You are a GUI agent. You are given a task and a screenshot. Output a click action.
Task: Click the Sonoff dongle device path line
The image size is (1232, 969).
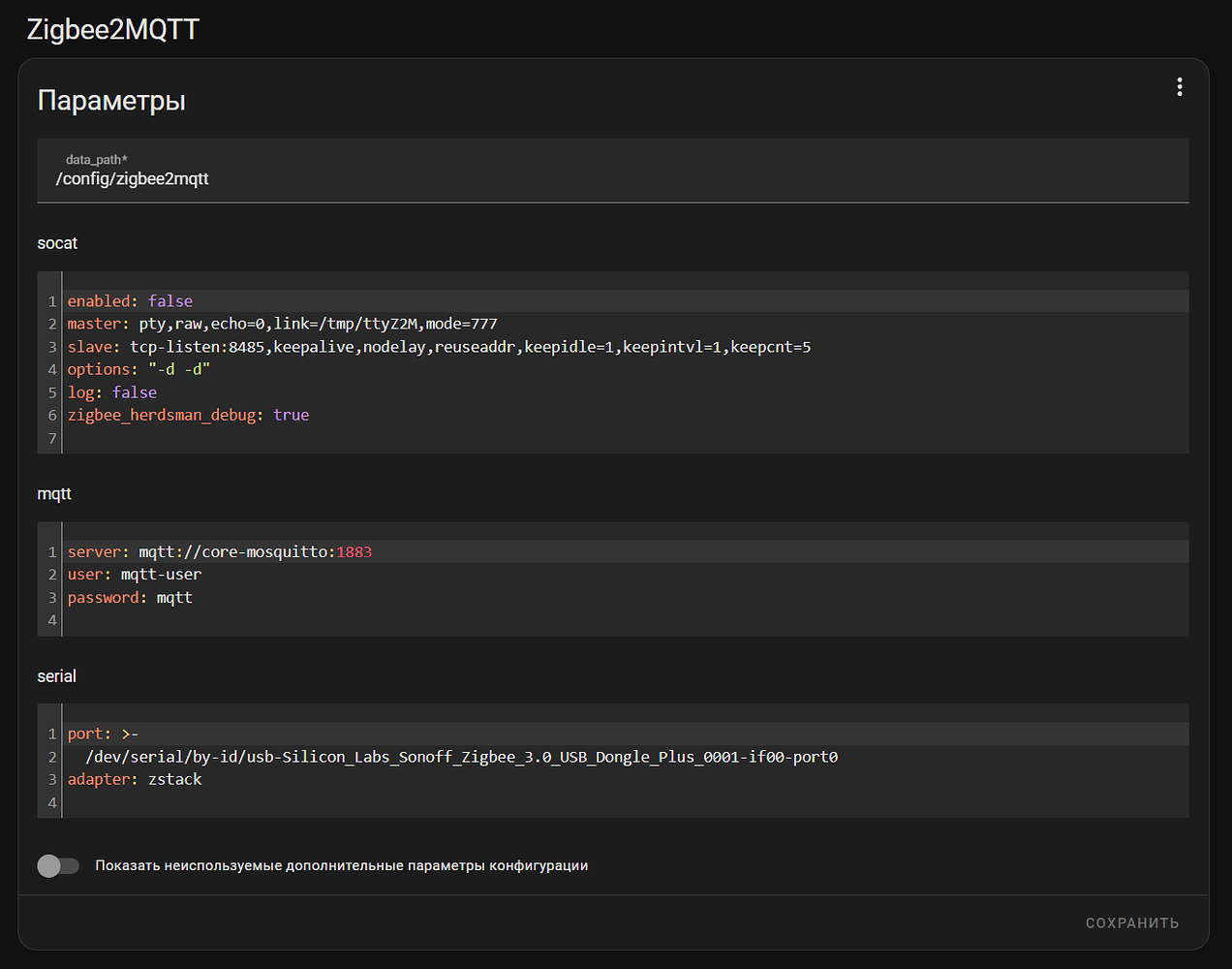461,757
